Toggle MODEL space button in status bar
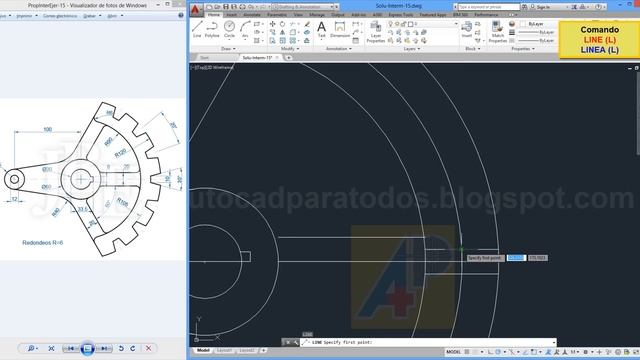This screenshot has width=640, height=360. click(x=453, y=352)
